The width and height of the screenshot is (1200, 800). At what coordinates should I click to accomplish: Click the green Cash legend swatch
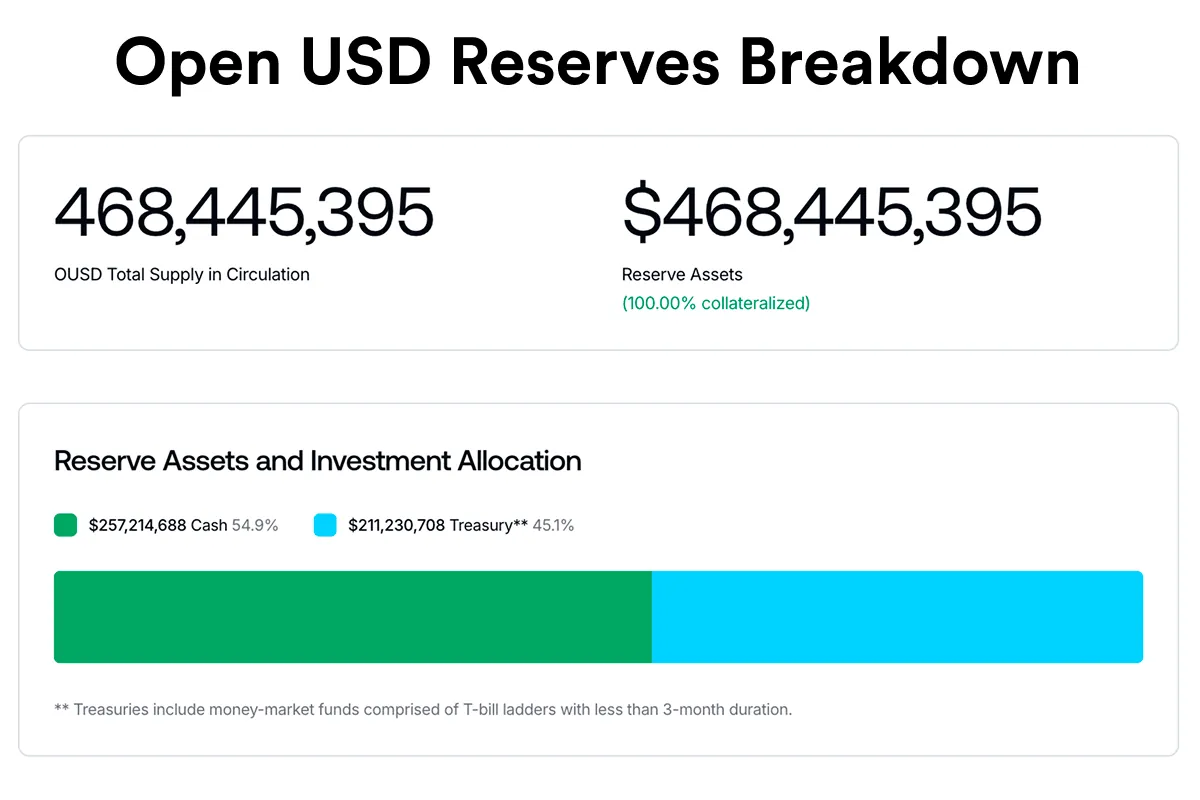(65, 525)
